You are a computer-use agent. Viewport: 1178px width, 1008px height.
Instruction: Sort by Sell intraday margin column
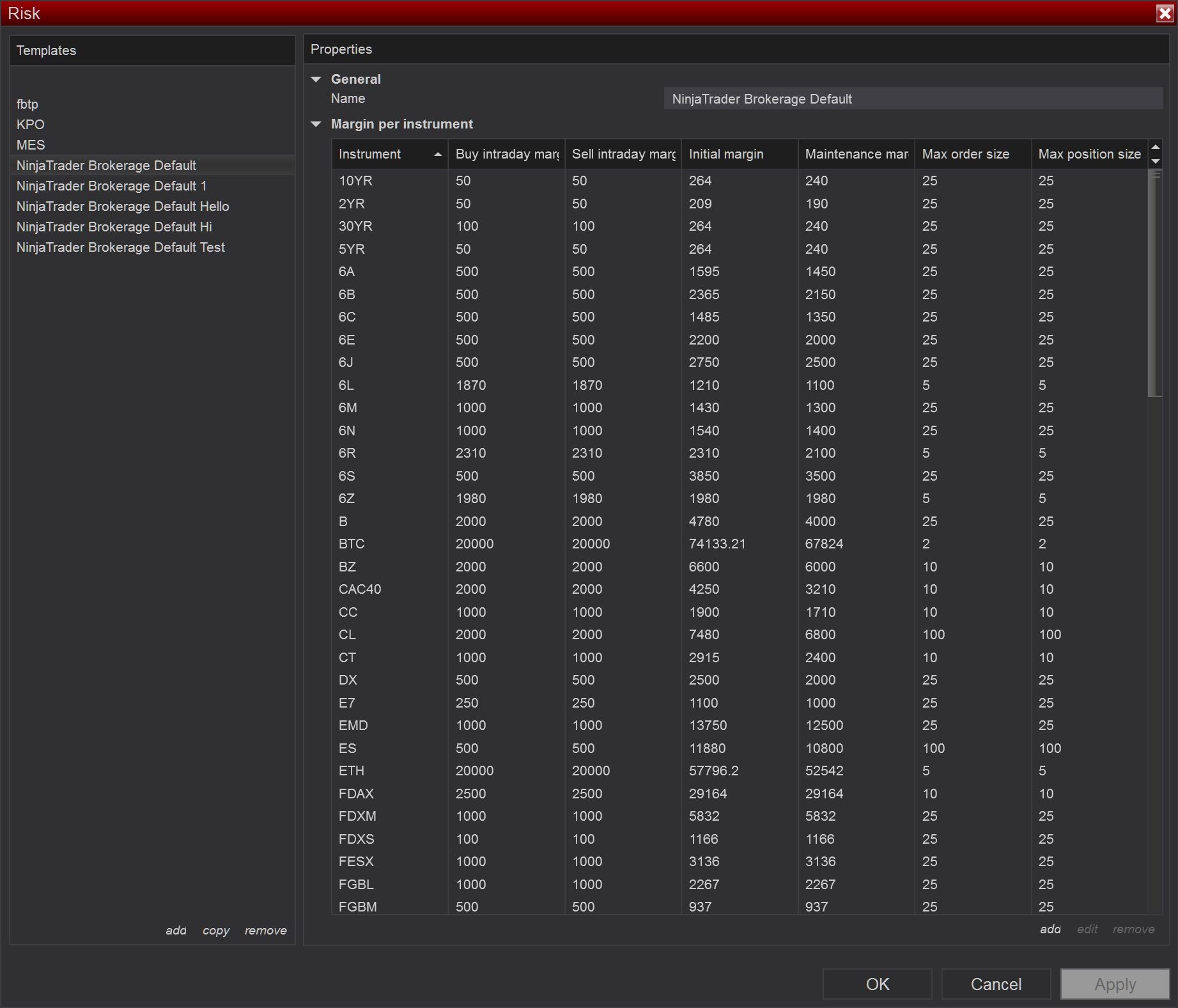pos(623,154)
